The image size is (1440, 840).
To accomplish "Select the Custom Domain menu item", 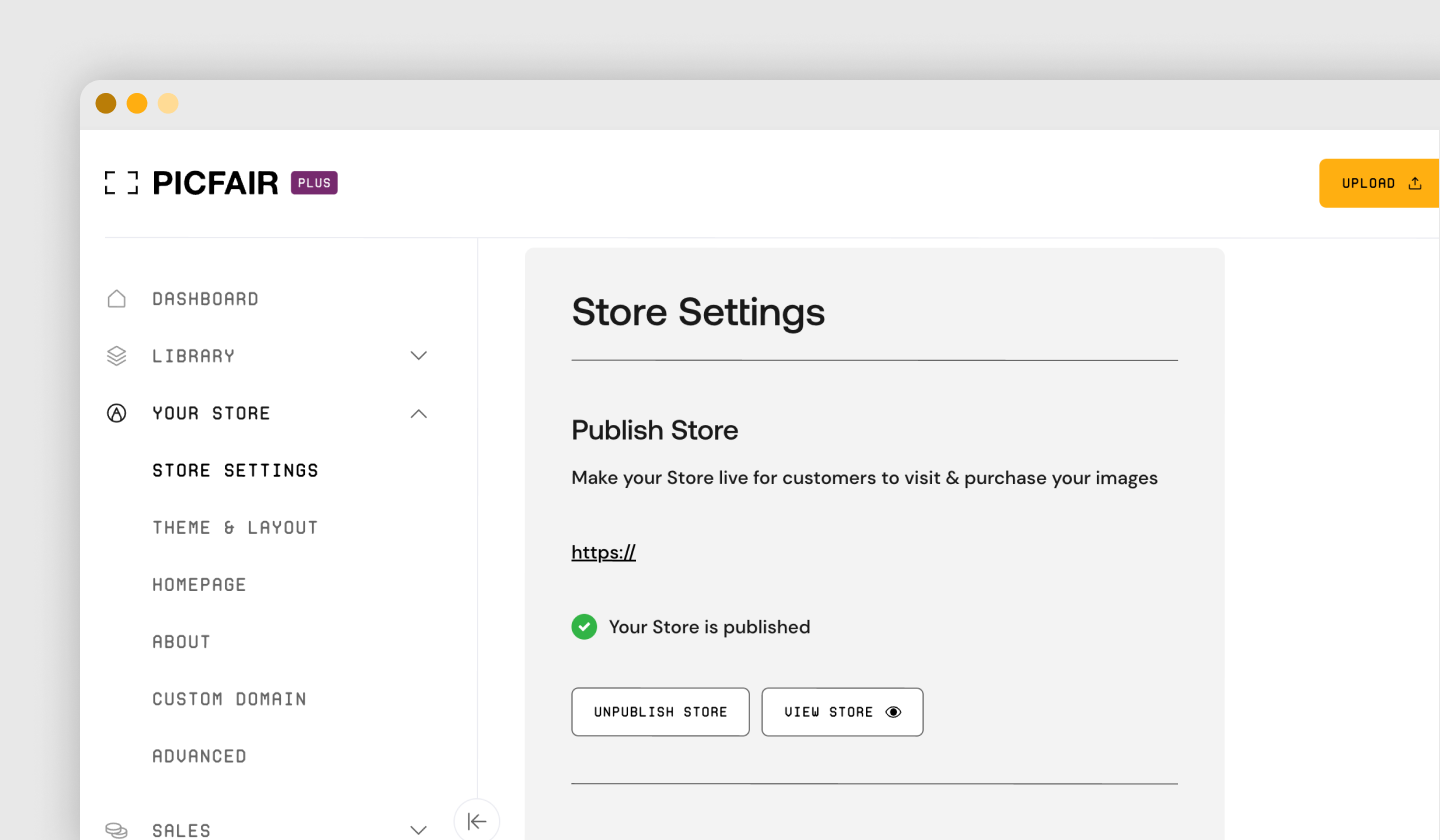I will (x=229, y=698).
